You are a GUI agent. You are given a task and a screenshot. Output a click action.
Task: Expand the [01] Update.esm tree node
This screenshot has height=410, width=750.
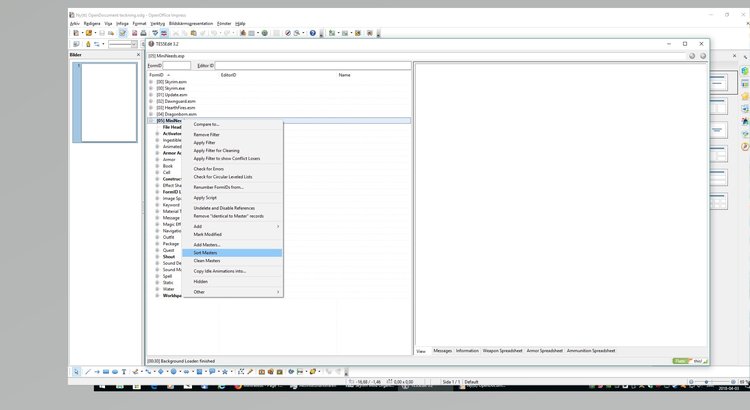pos(151,95)
